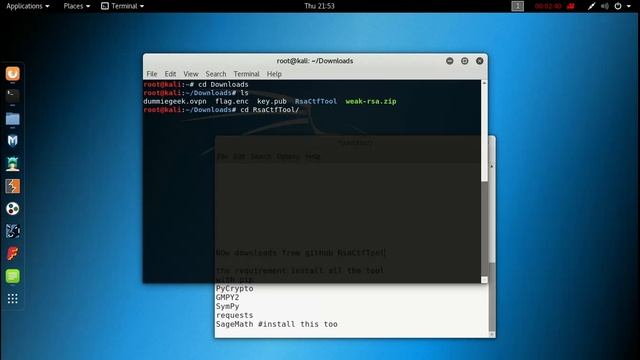Click dummiegeek.ovpn in terminal listing
The height and width of the screenshot is (360, 640).
pos(175,101)
